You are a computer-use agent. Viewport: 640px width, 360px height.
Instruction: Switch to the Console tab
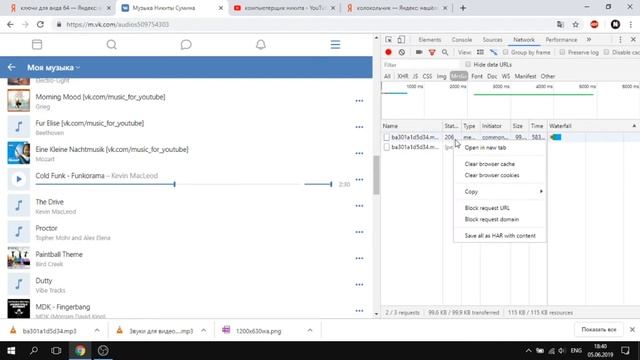pyautogui.click(x=462, y=40)
